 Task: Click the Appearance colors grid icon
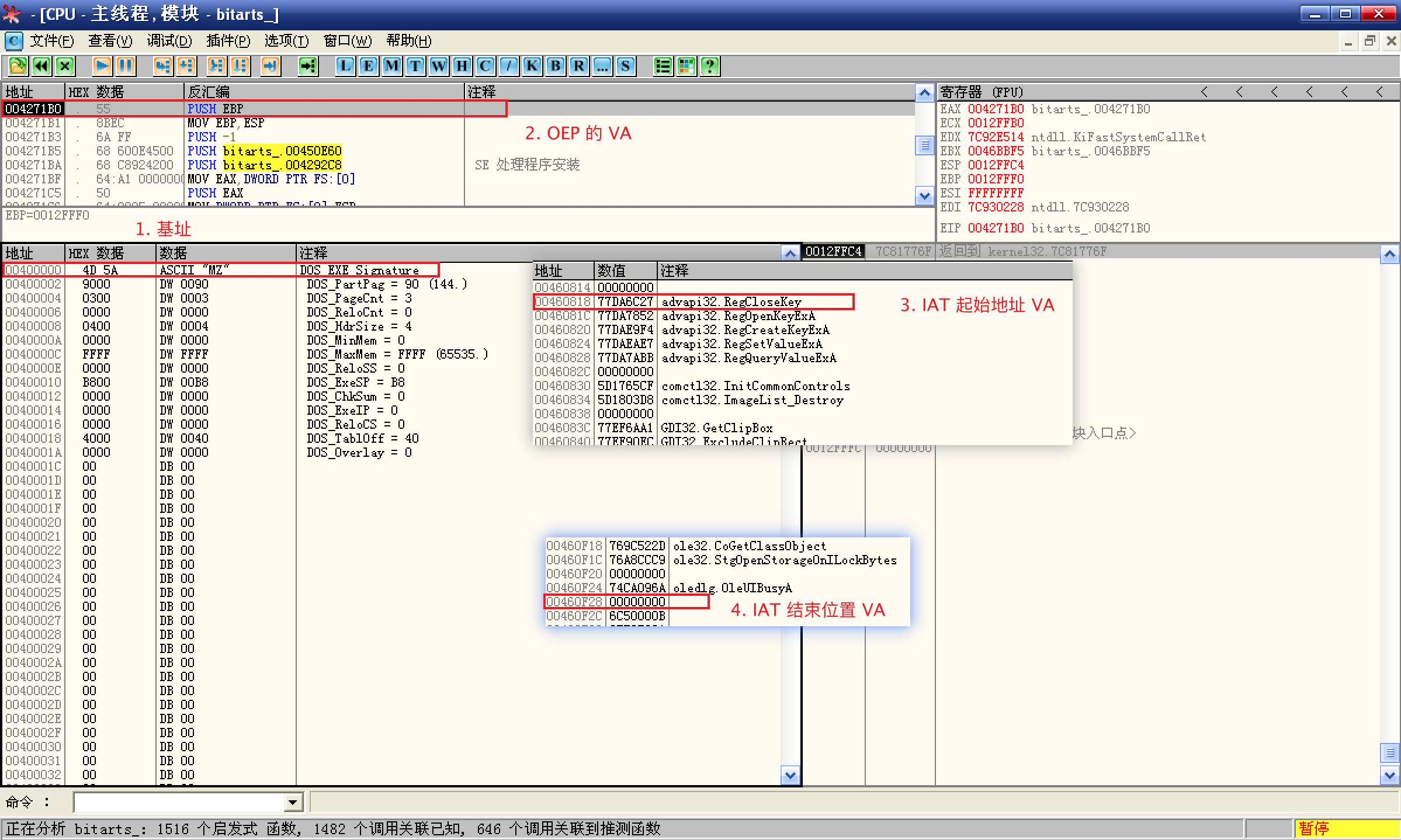click(686, 66)
